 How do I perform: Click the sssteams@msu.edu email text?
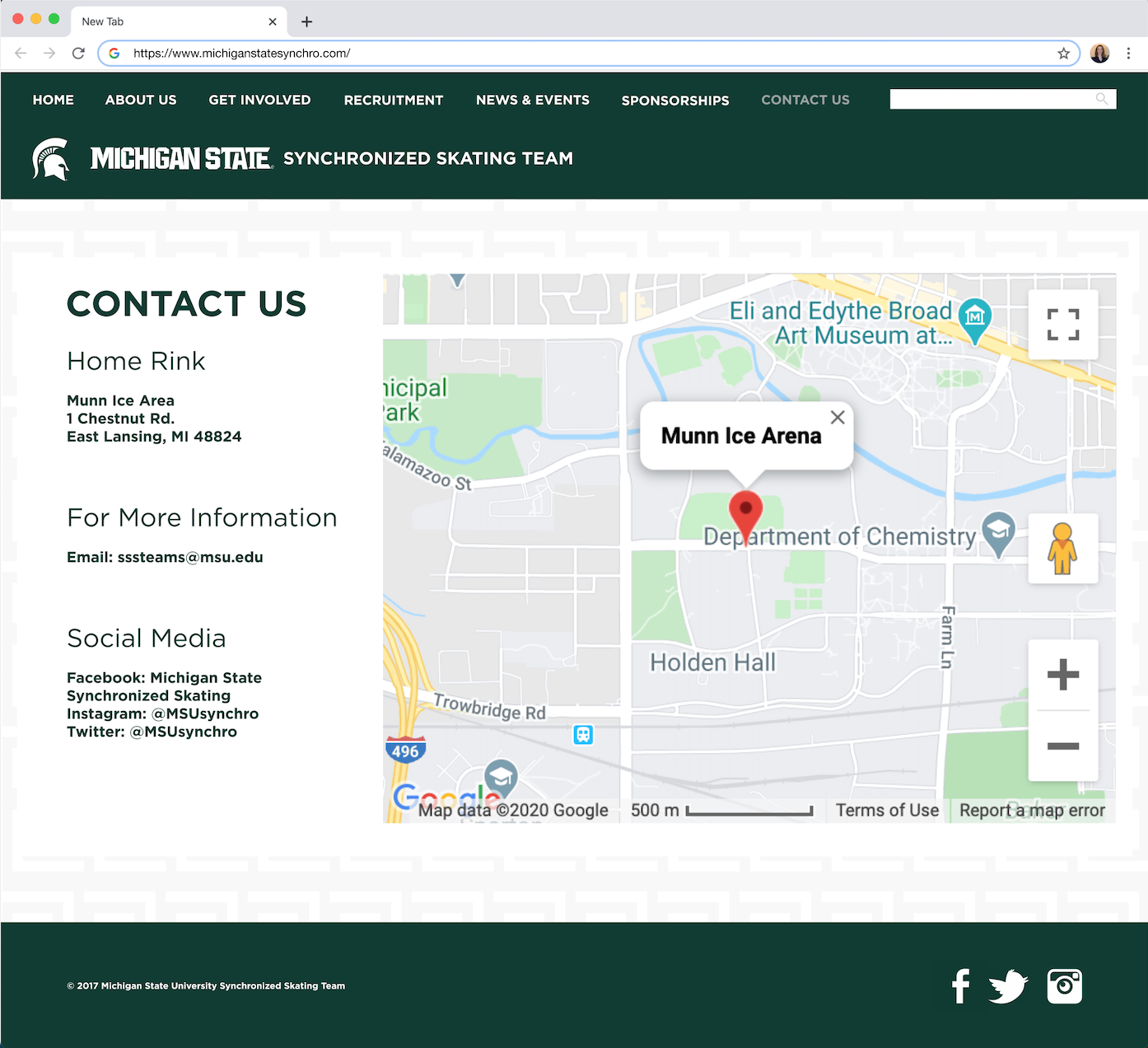point(190,557)
